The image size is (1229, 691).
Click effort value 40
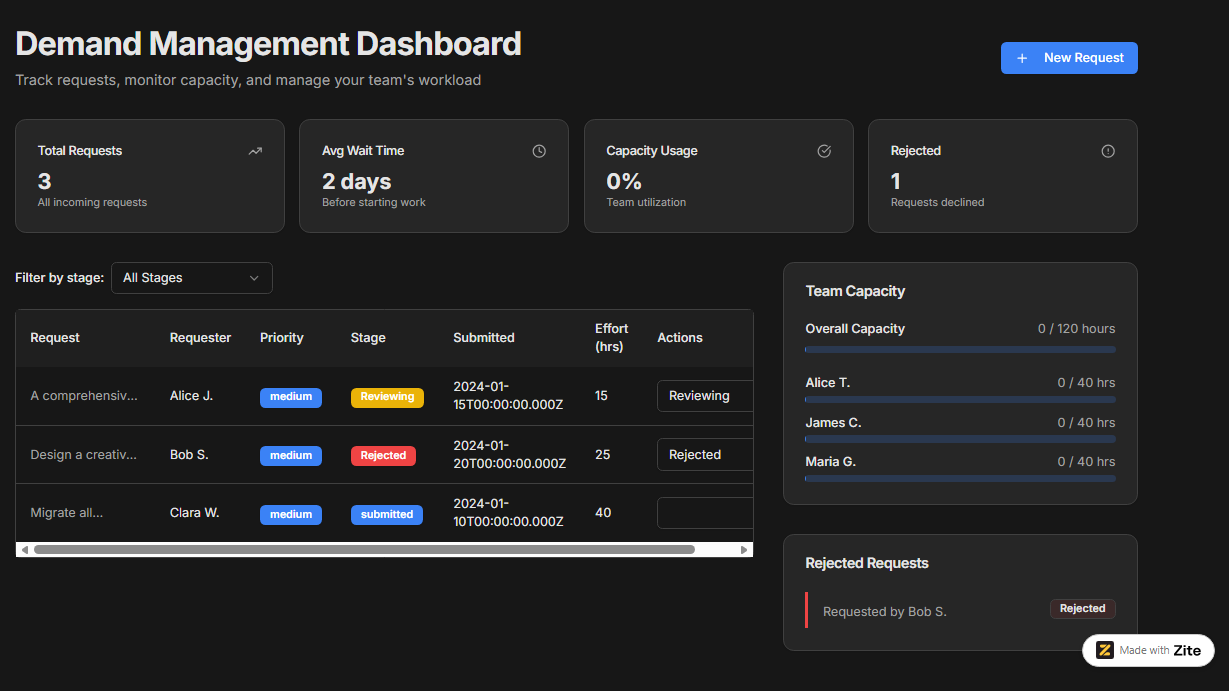click(603, 513)
